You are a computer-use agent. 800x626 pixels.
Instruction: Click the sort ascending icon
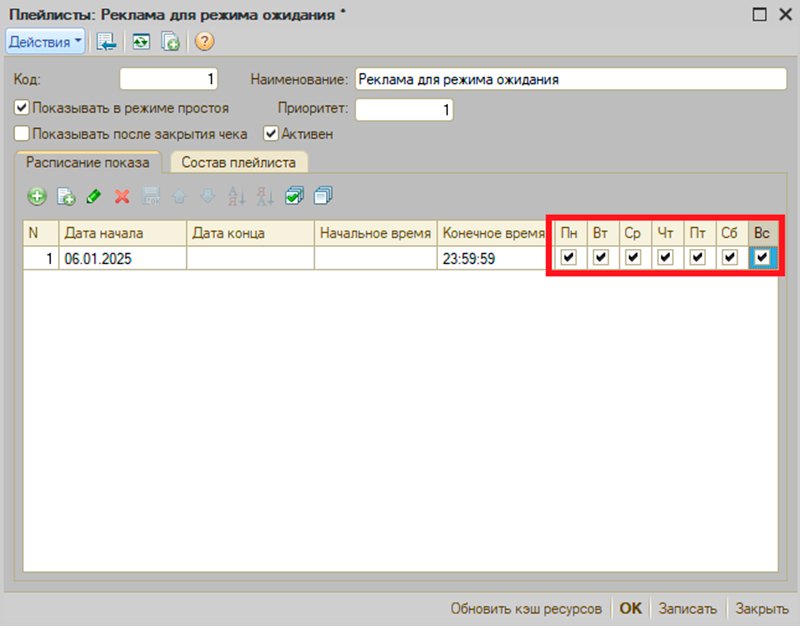(236, 196)
